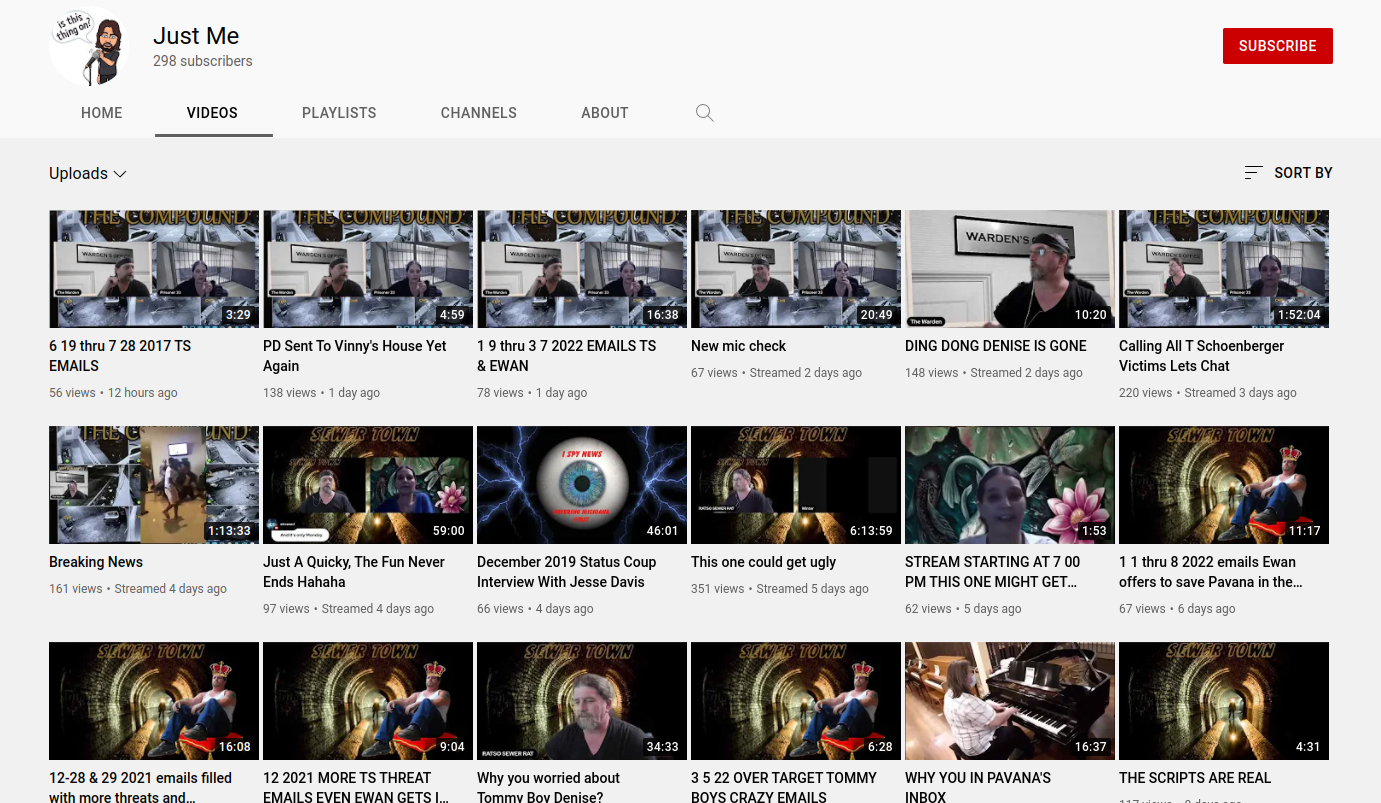Click the 56 views 12 hours ago text
The image size is (1381, 803).
[113, 393]
